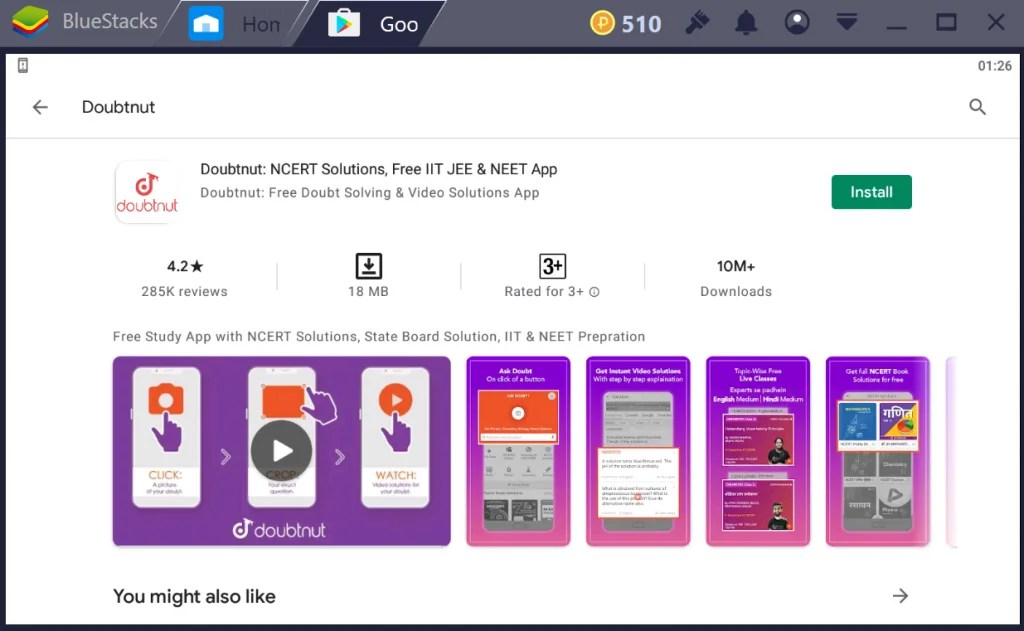Screen dimensions: 1024x631
Task: Open the Doubtnut NCERT Solutions app title
Action: 379,169
